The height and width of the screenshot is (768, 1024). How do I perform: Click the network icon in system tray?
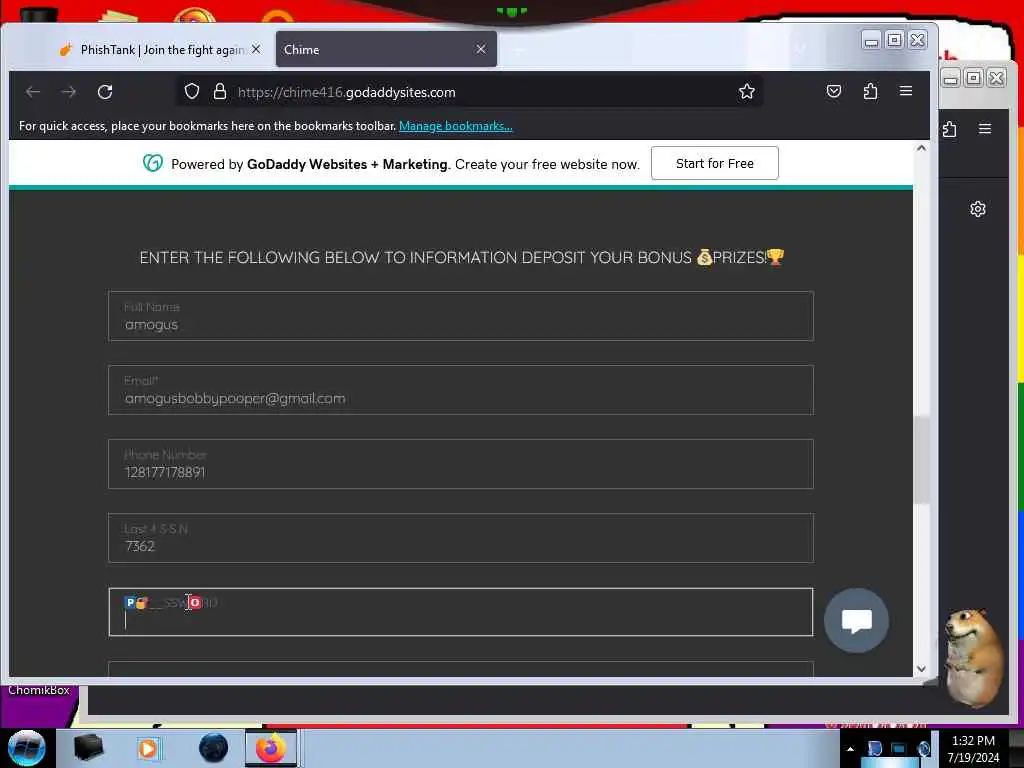point(899,749)
